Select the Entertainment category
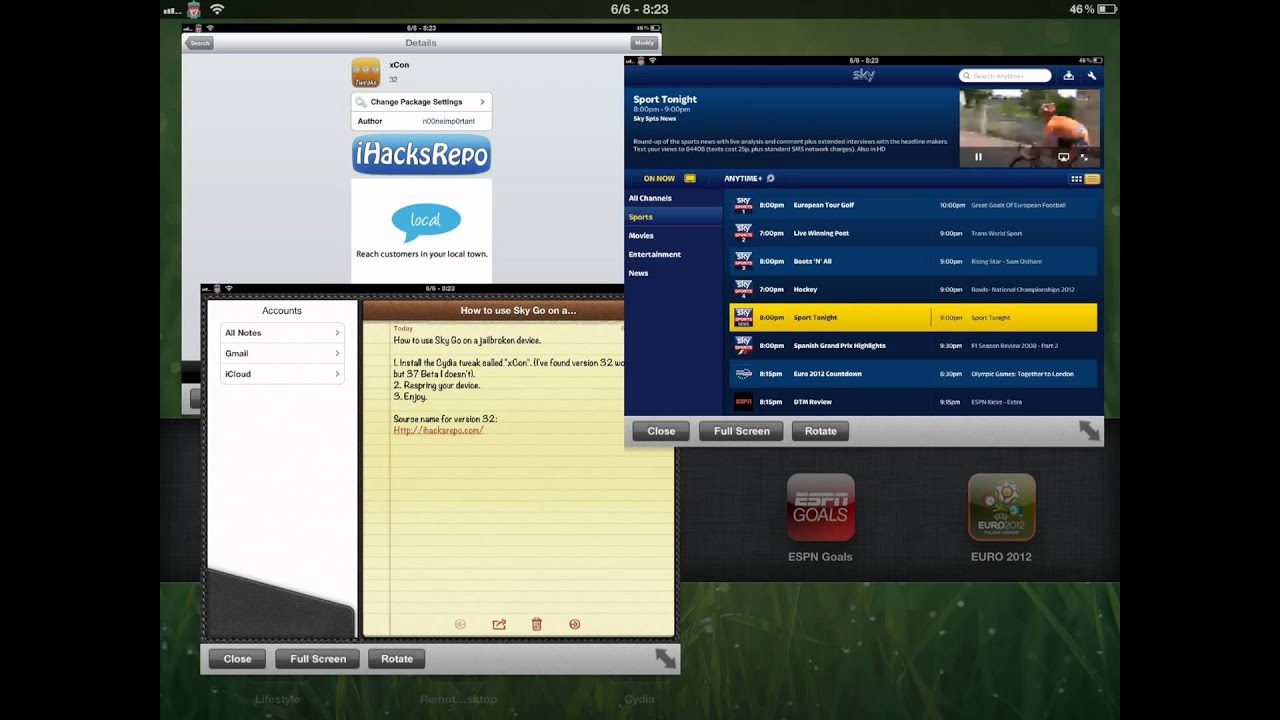The height and width of the screenshot is (720, 1280). [x=673, y=254]
